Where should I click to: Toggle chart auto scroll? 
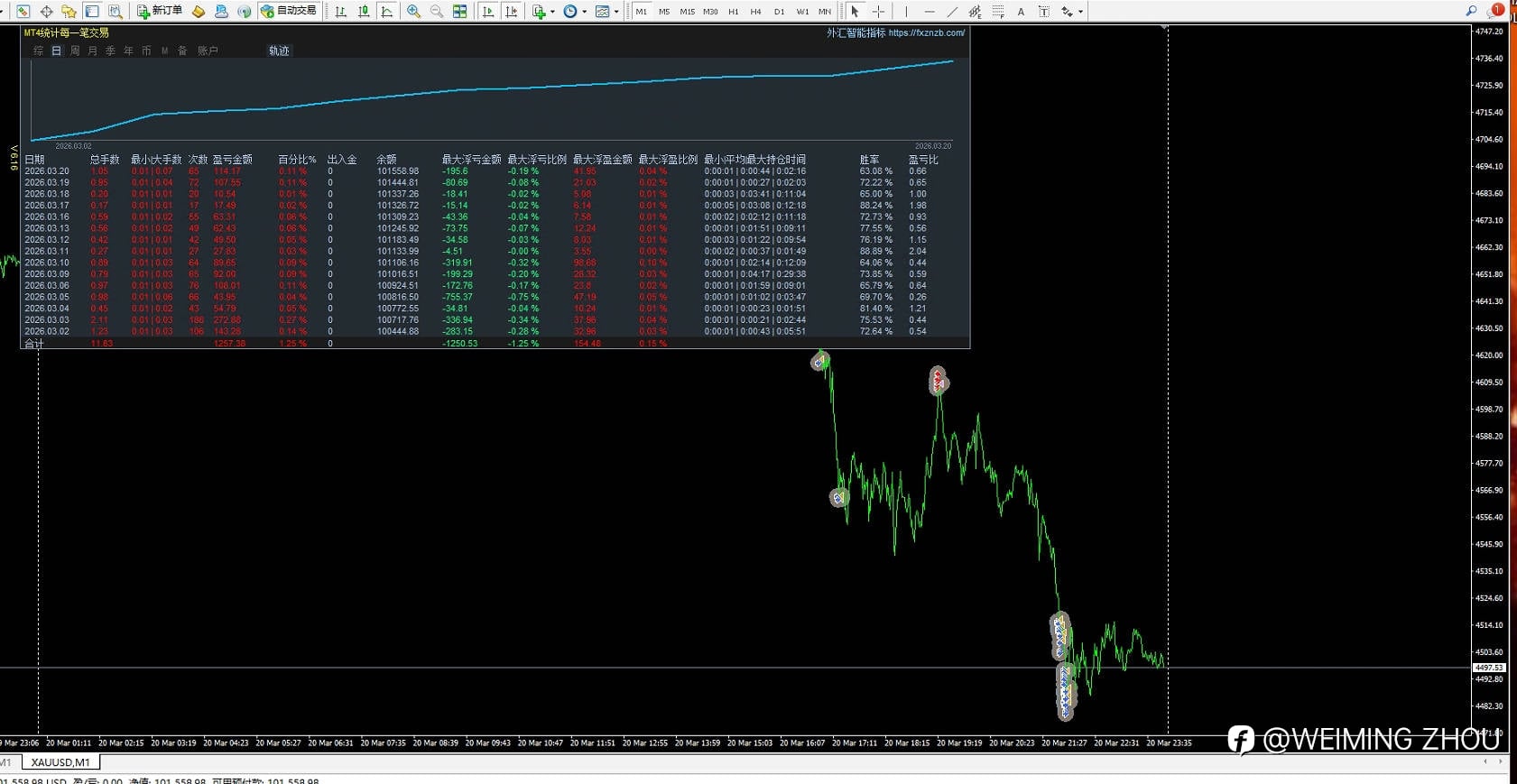coord(488,11)
